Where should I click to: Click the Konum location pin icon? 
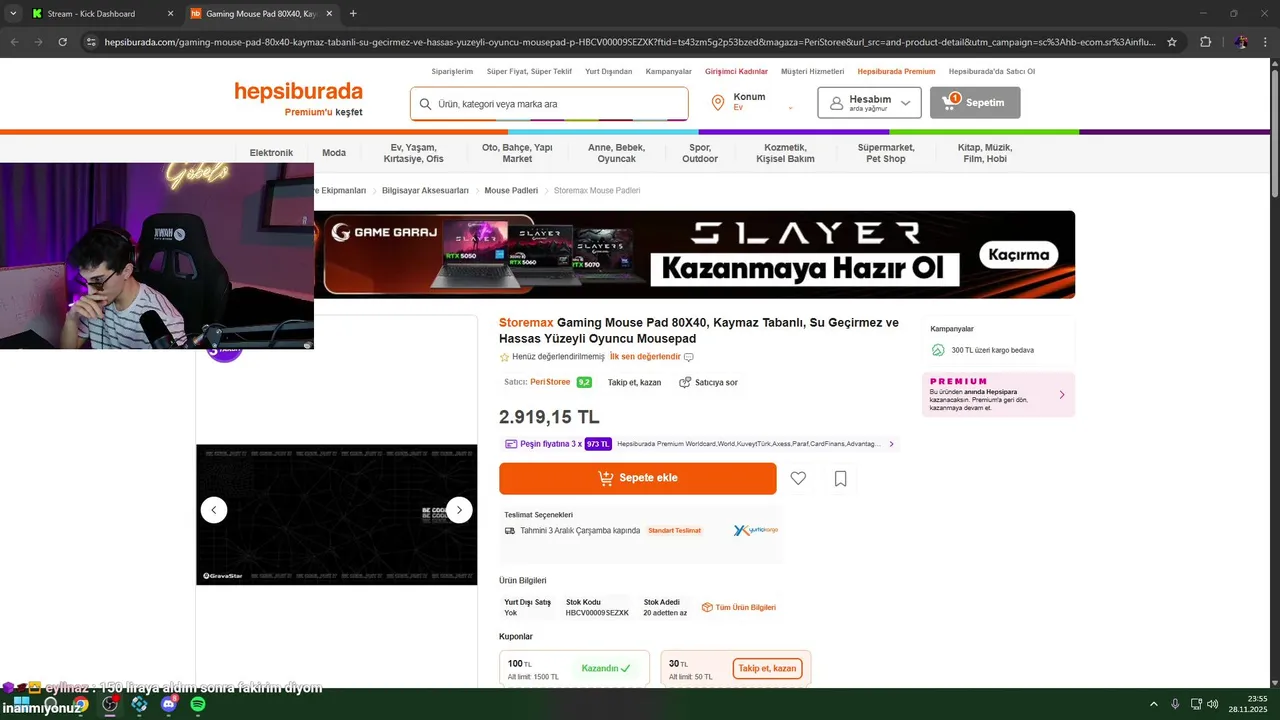[717, 103]
